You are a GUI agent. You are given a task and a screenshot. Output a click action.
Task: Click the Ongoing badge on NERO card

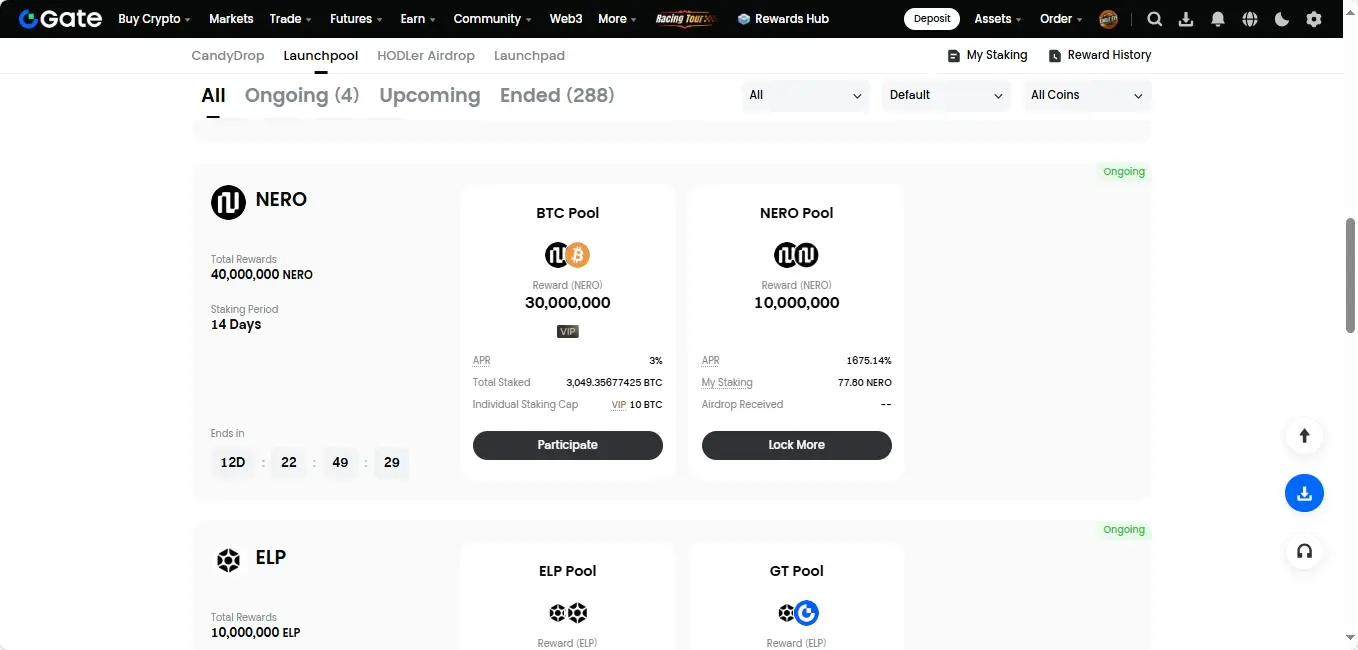click(1124, 172)
